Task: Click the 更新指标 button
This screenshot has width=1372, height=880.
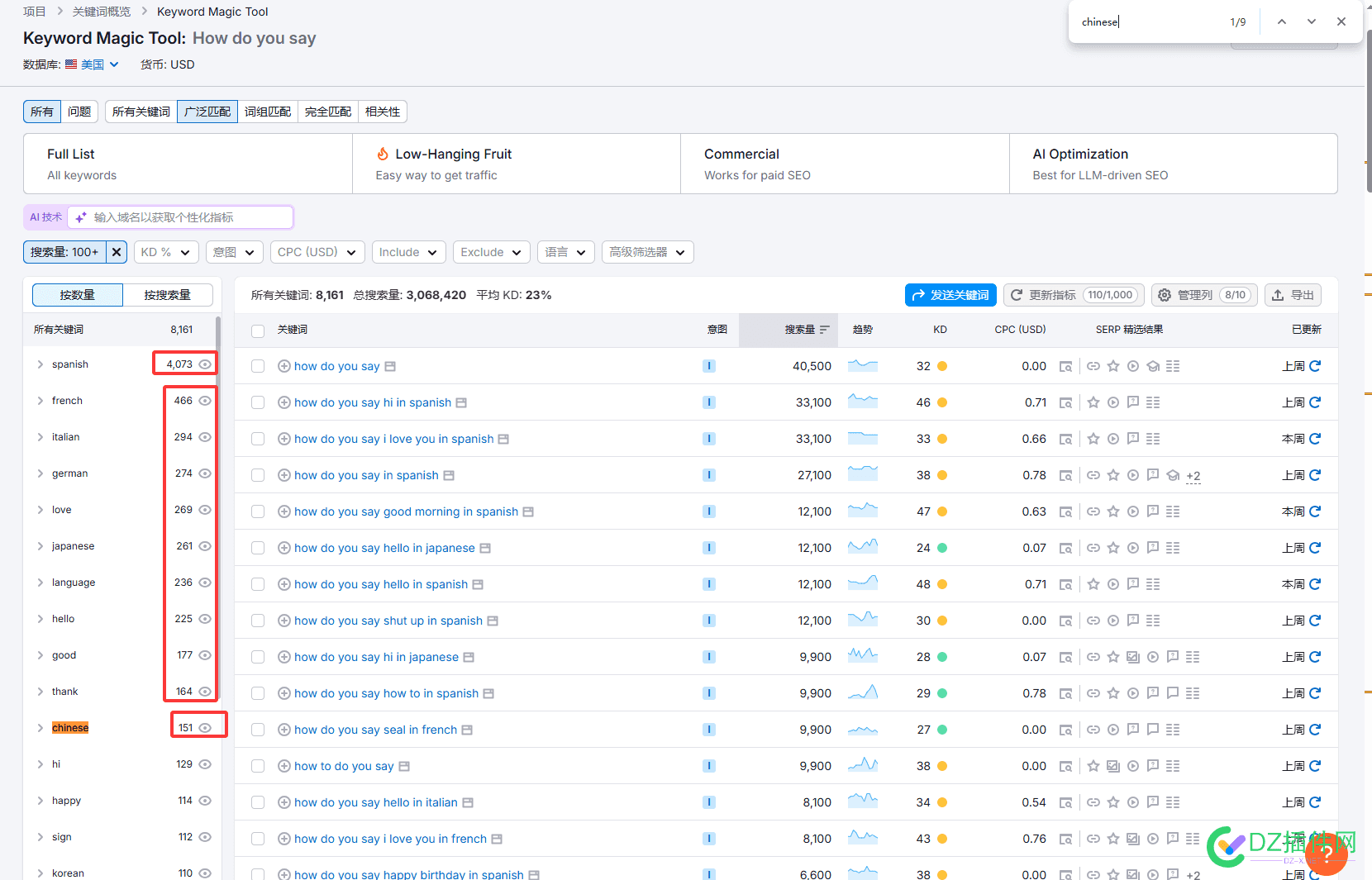Action: (x=1074, y=295)
